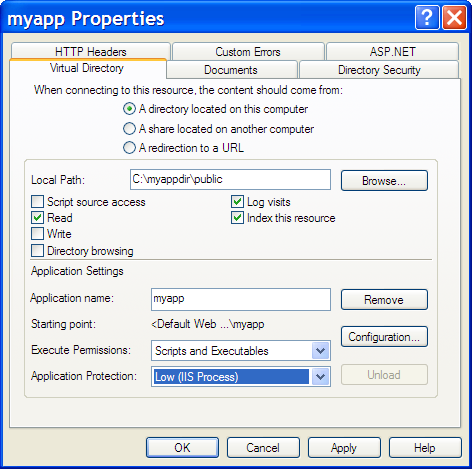Uncheck Index this resource

237,218
